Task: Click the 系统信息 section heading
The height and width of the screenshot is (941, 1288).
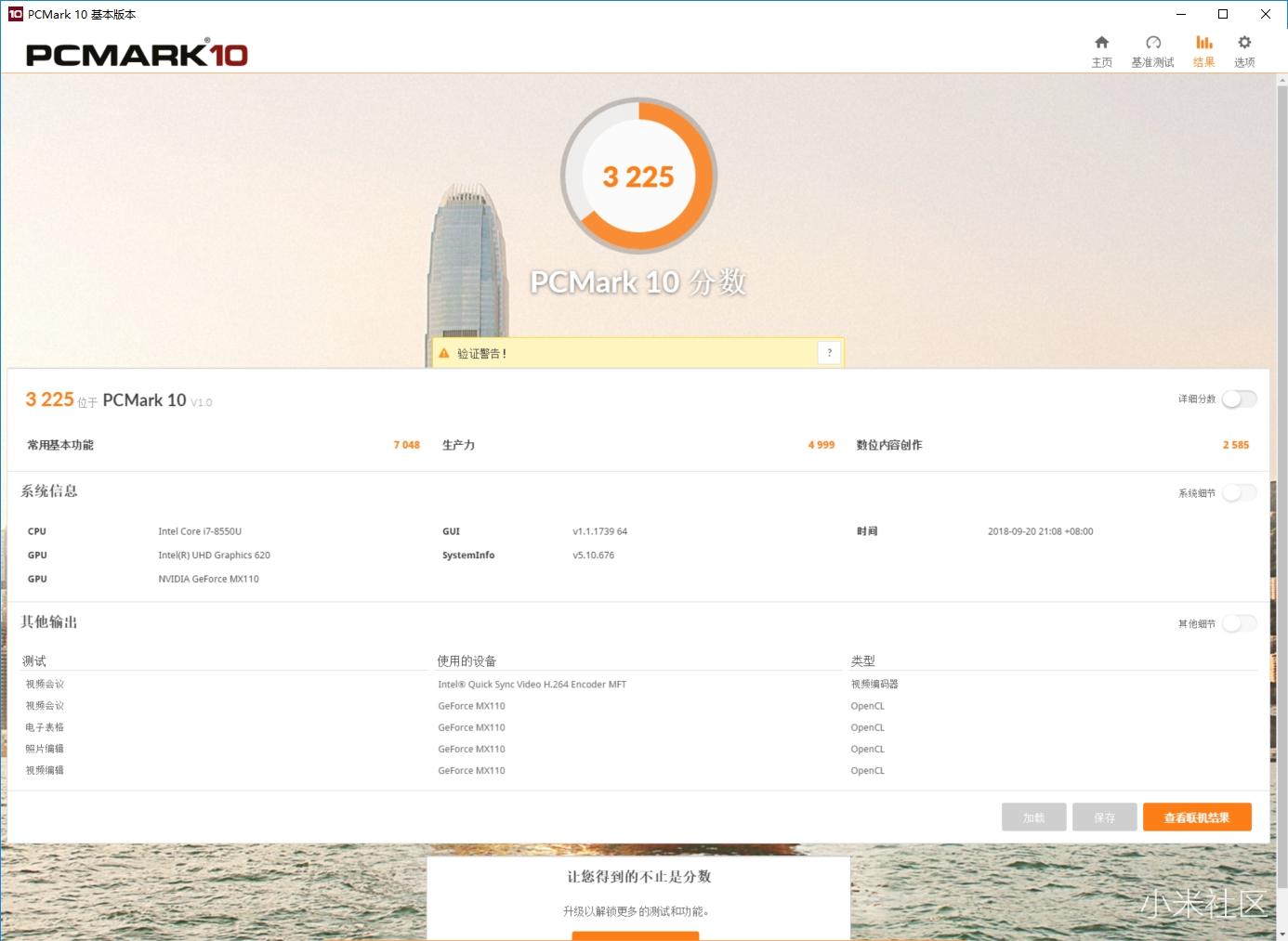Action: tap(49, 490)
